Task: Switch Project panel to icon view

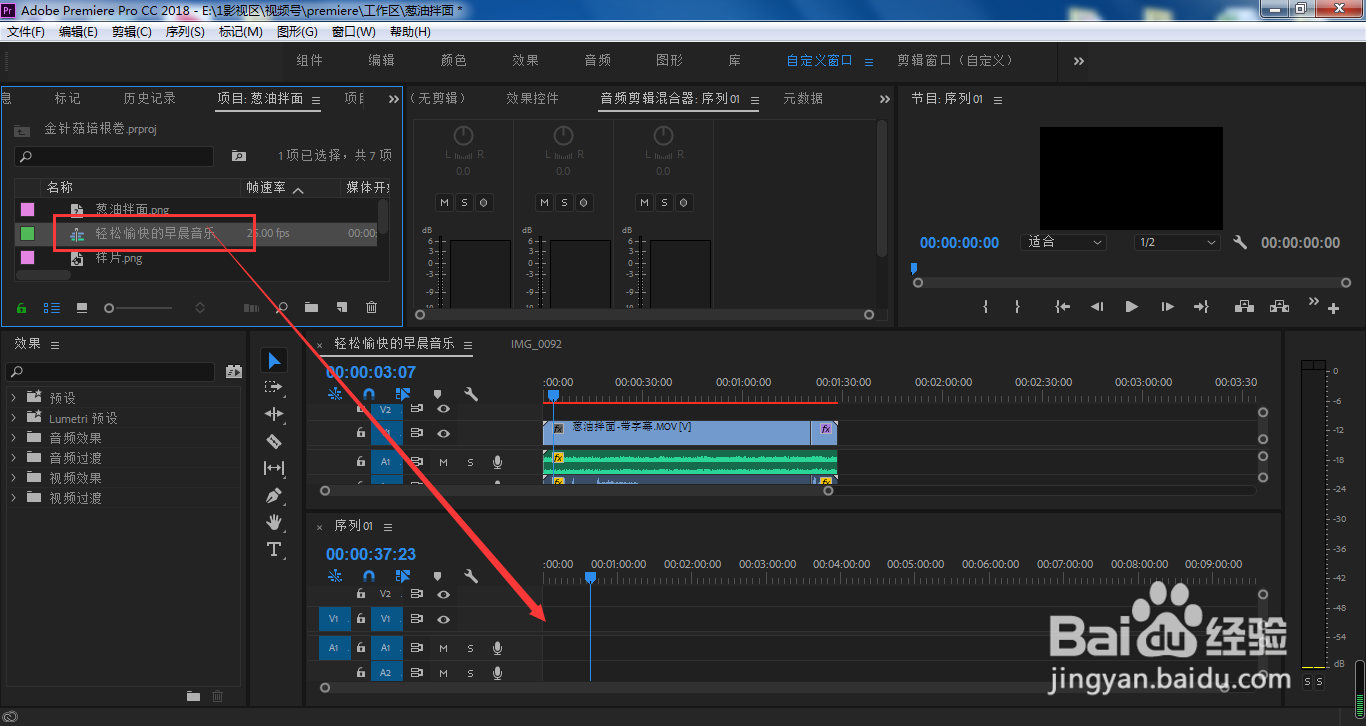Action: click(x=82, y=308)
